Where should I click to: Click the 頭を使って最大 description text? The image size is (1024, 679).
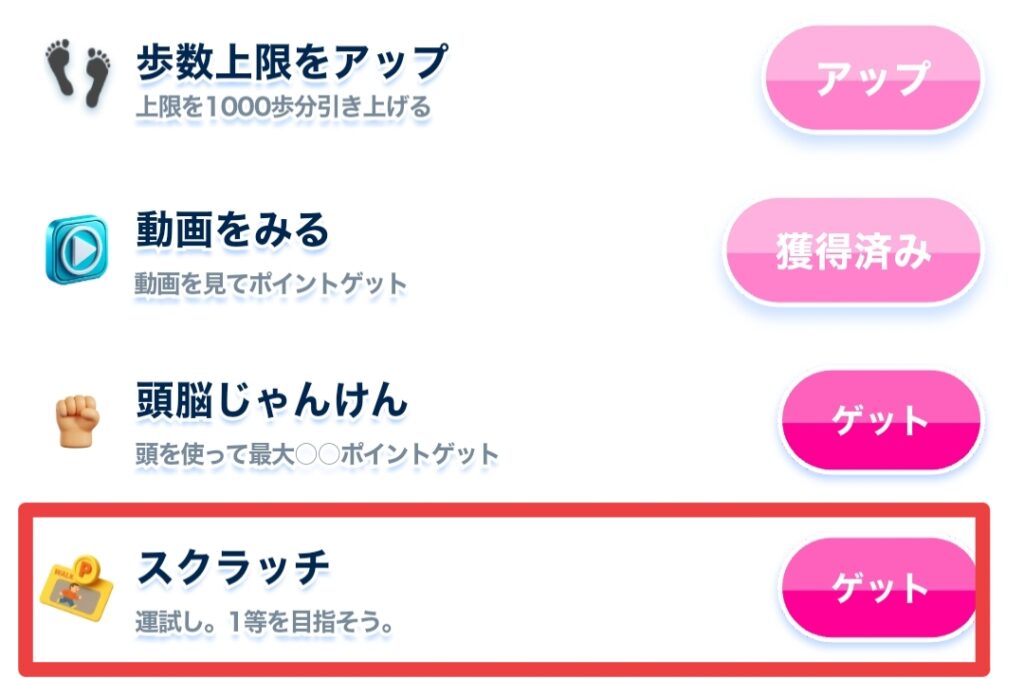[213, 455]
